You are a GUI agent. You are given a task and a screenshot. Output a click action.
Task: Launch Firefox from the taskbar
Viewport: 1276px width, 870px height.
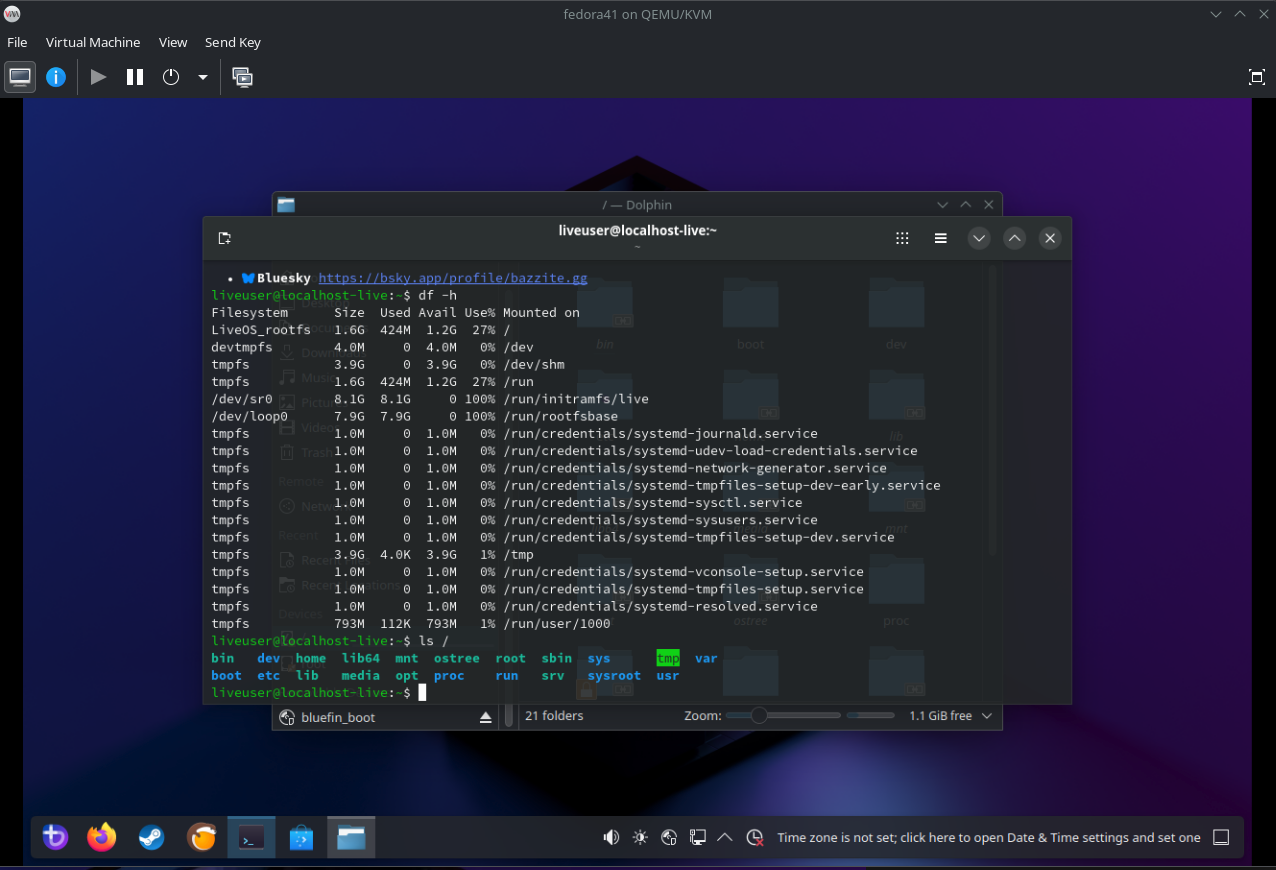pos(102,837)
